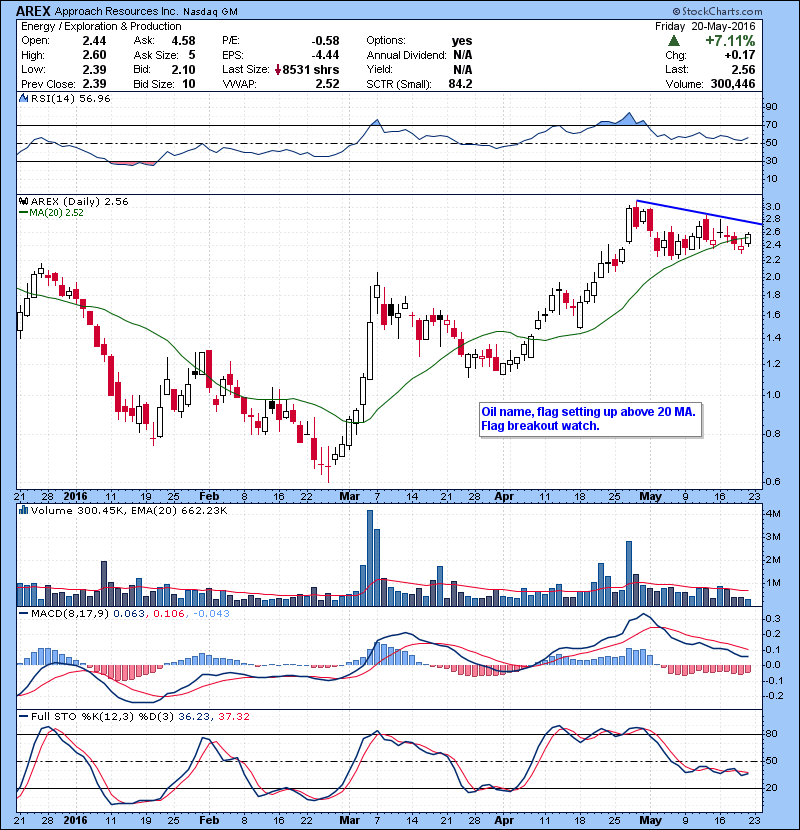This screenshot has height=830, width=800.
Task: Click the AREX (Daily) 2.56 chart label
Action: click(x=79, y=201)
